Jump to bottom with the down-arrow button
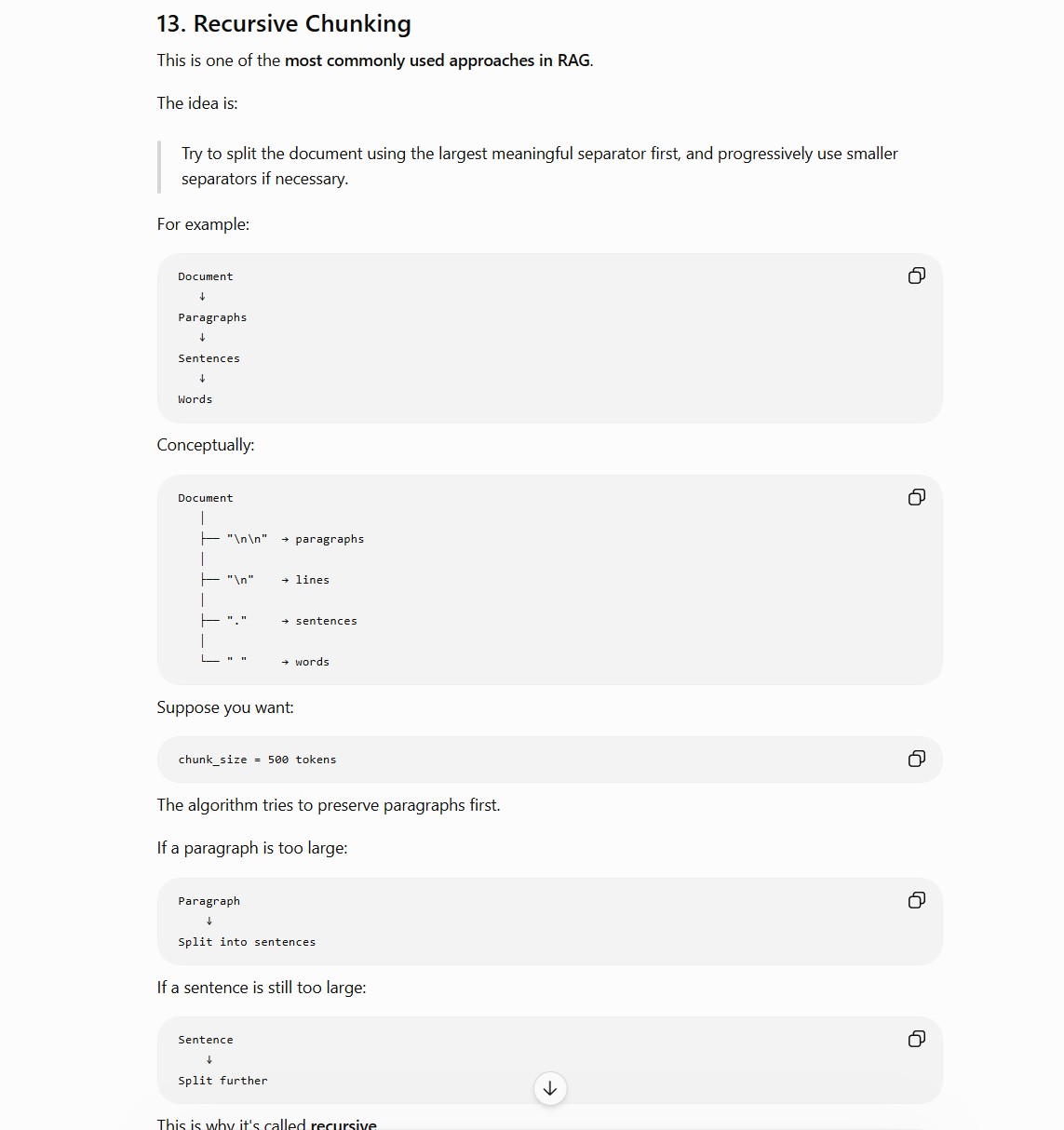Screen dimensions: 1064x1130 (550, 1088)
